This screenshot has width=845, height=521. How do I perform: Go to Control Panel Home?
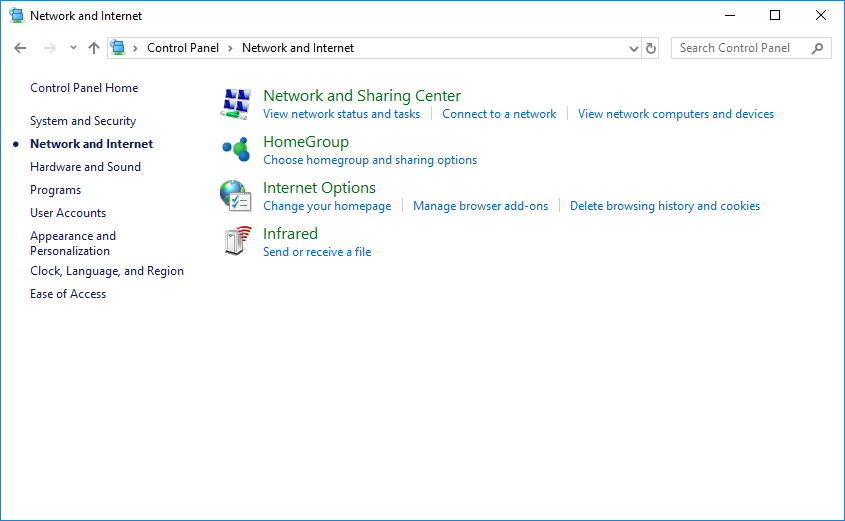coord(84,88)
